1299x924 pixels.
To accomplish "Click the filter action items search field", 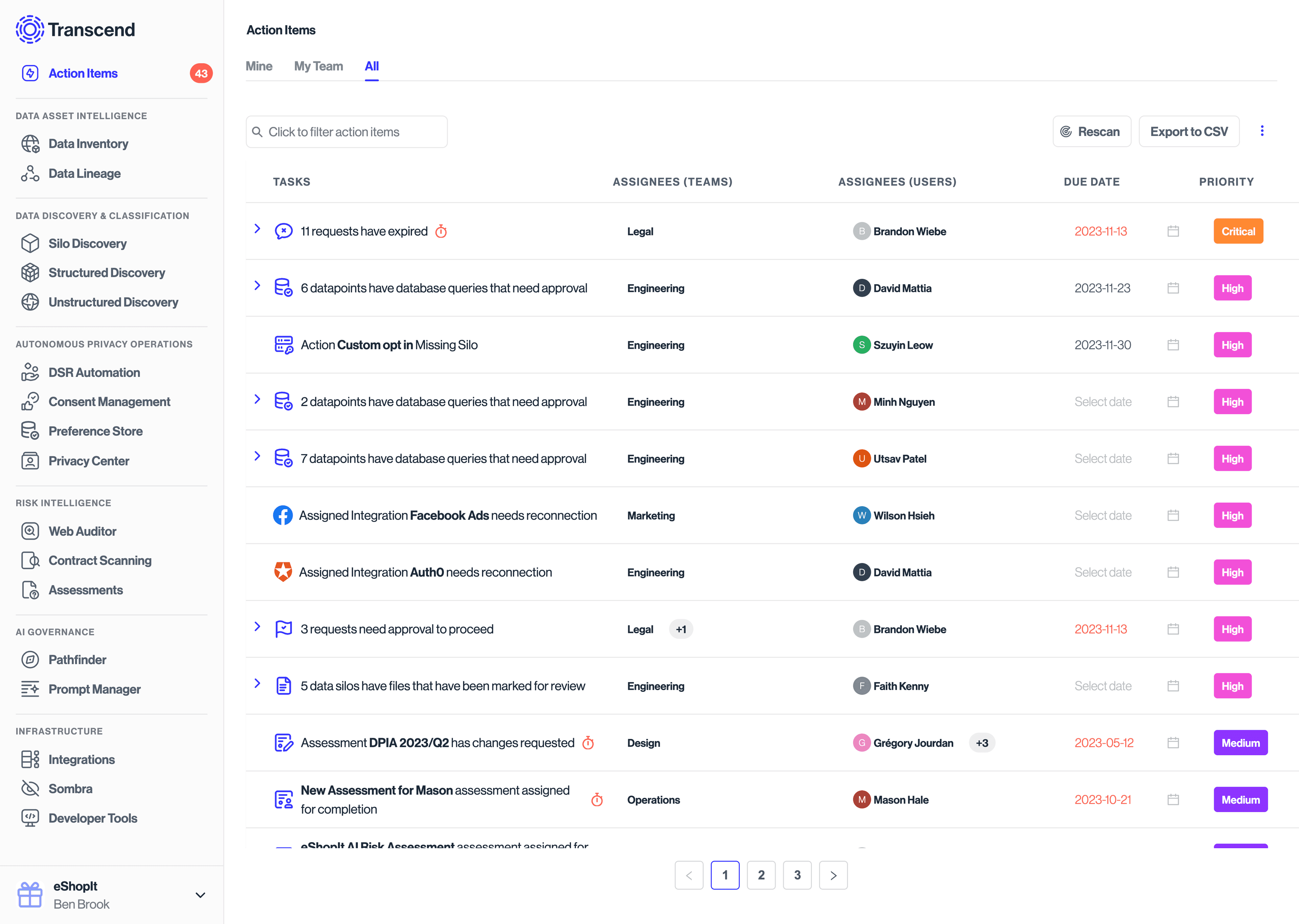I will coord(346,132).
